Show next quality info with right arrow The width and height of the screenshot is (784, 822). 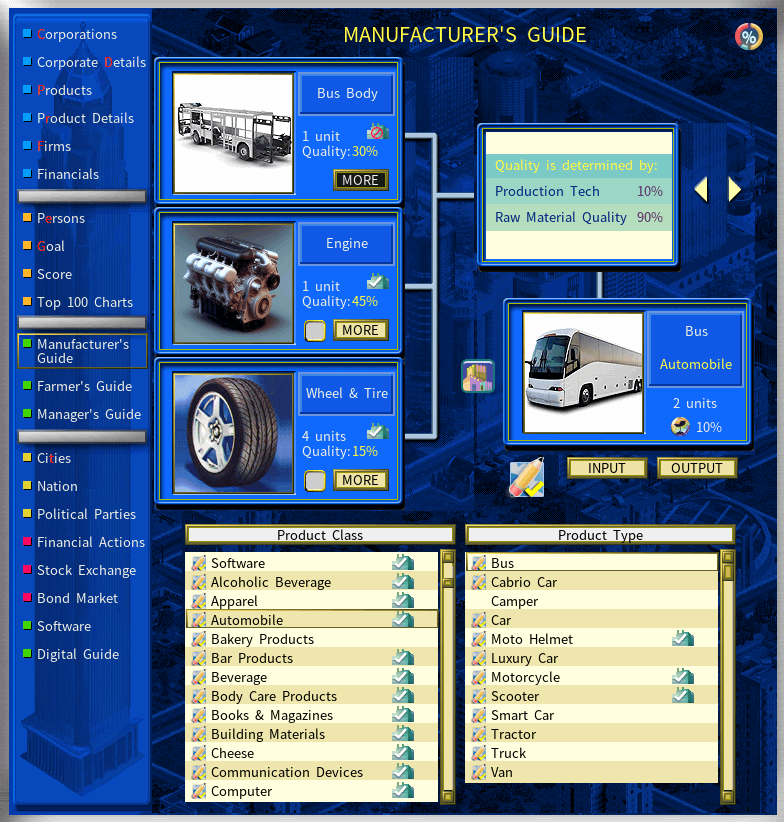point(734,190)
